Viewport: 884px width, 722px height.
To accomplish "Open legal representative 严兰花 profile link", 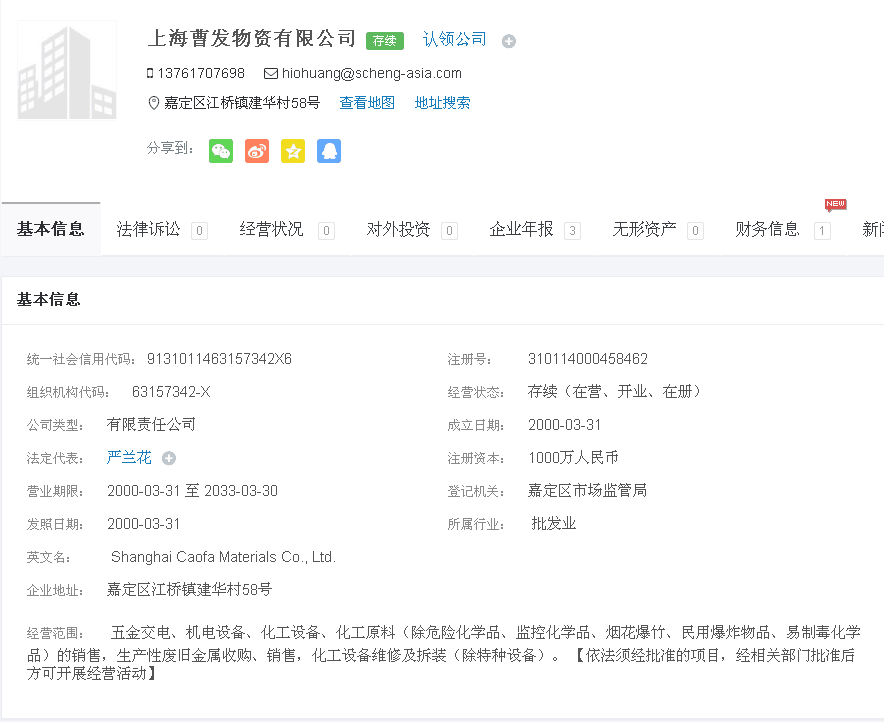I will point(129,457).
